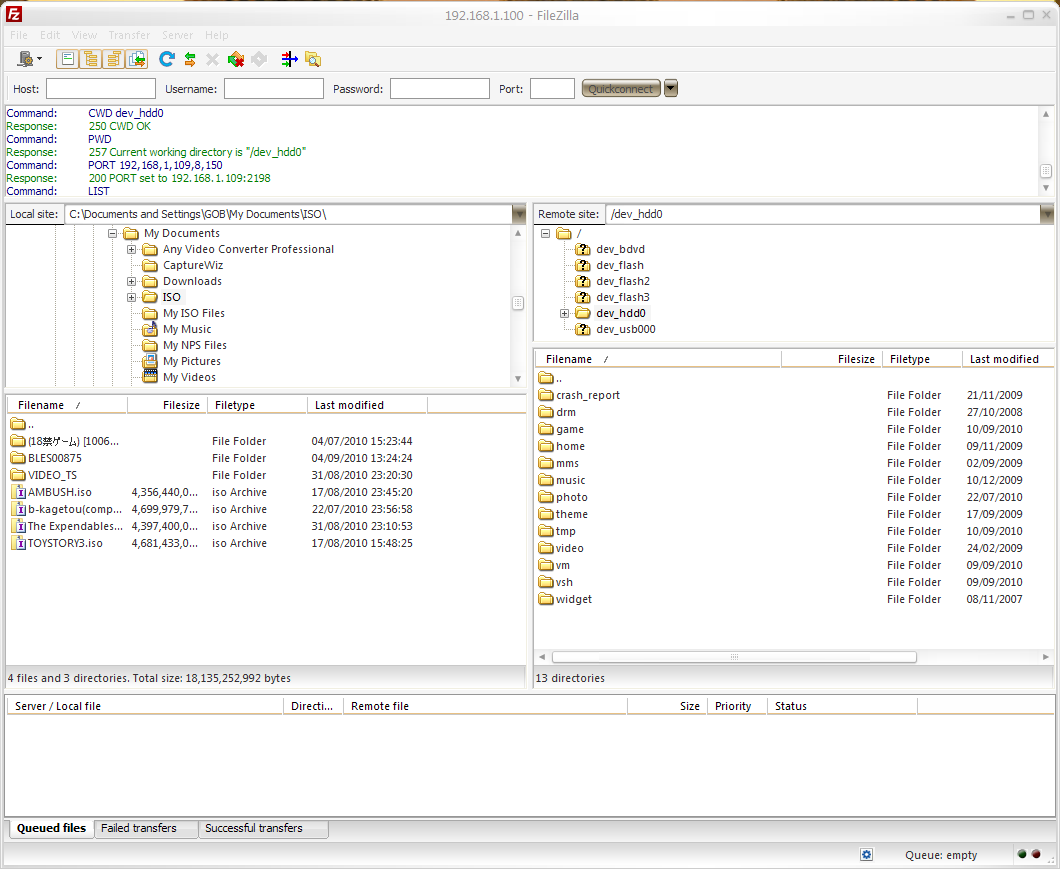Image resolution: width=1060 pixels, height=869 pixels.
Task: Click the Host input field
Action: coord(100,89)
